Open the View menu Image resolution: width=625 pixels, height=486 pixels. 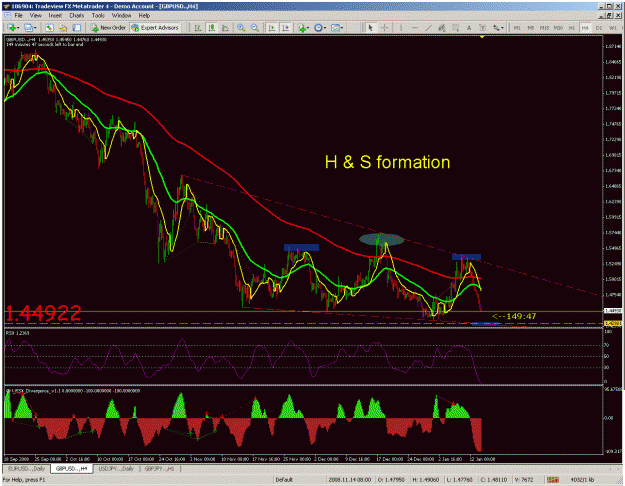point(35,16)
